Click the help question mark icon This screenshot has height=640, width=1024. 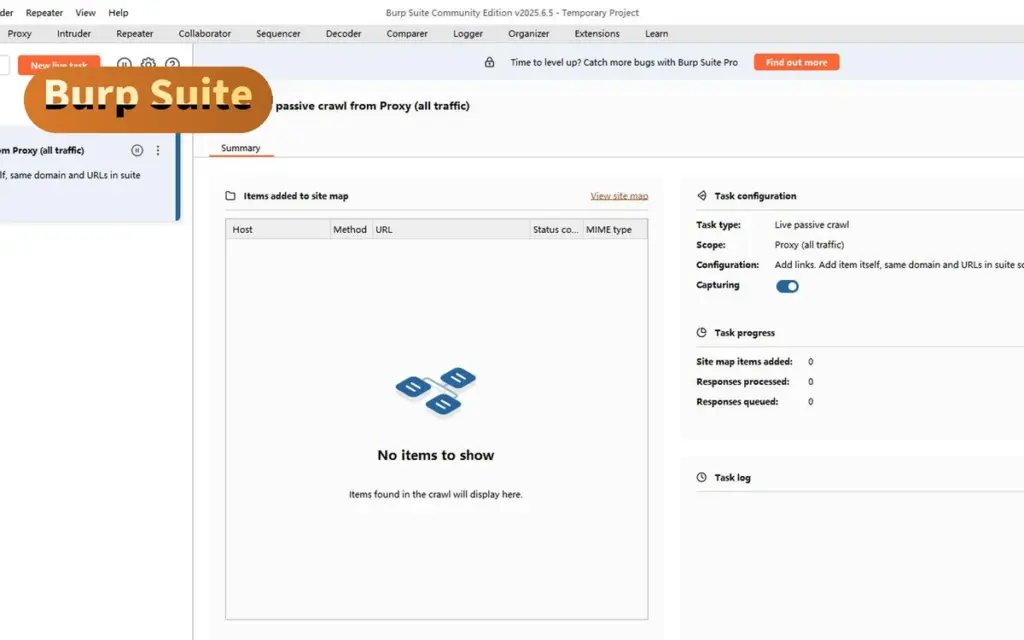click(172, 63)
